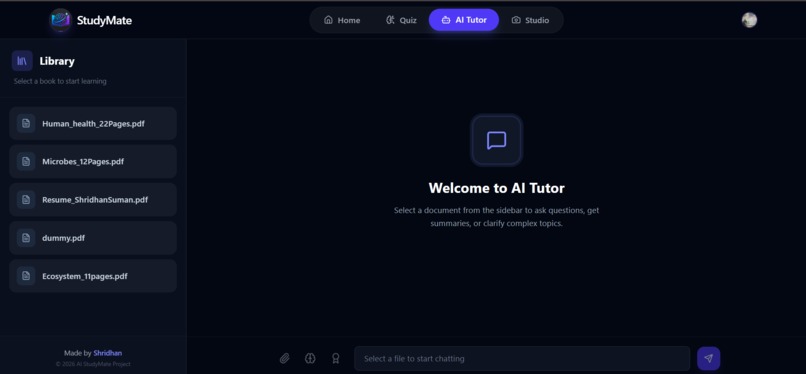806x374 pixels.
Task: Click the Select a book to start learning text
Action: [60, 81]
